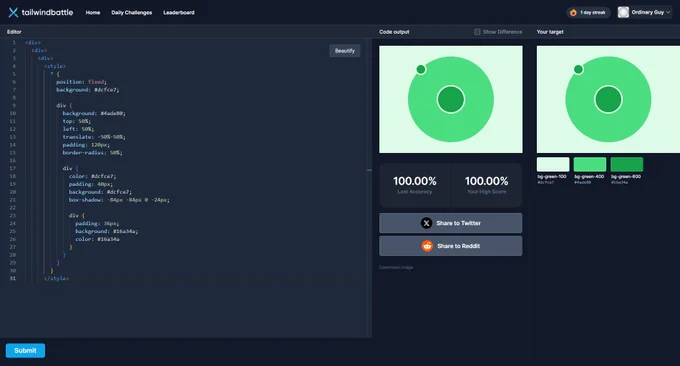Viewport: 680px width, 366px height.
Task: Click the editor and output divider handle
Action: coord(369,170)
